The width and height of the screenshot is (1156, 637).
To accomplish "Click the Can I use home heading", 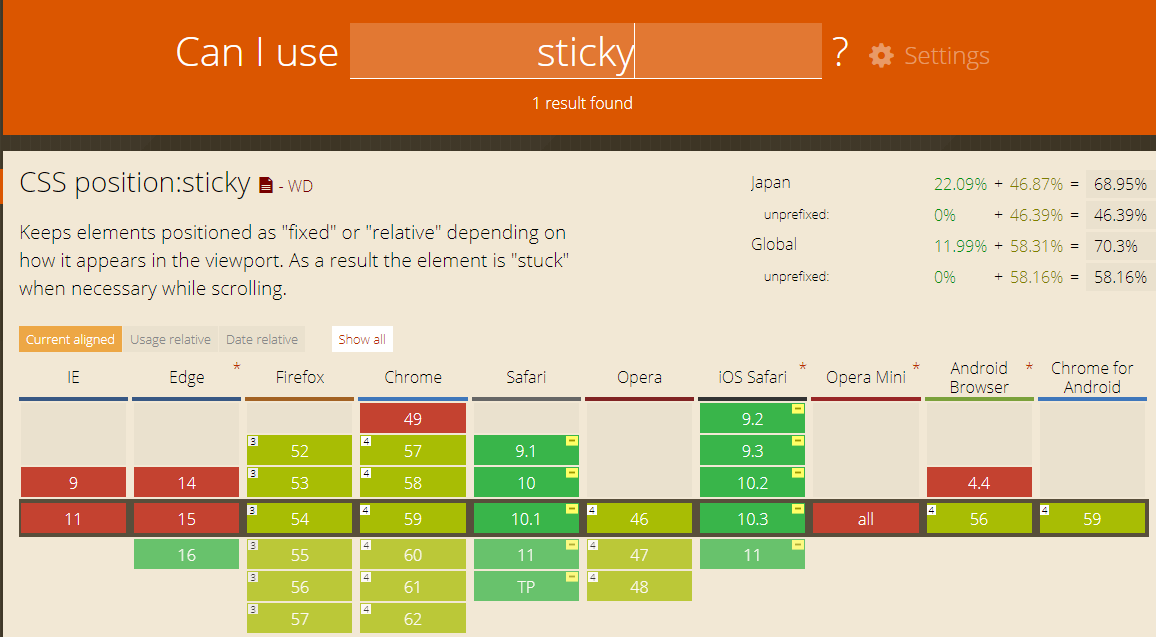I will click(257, 52).
